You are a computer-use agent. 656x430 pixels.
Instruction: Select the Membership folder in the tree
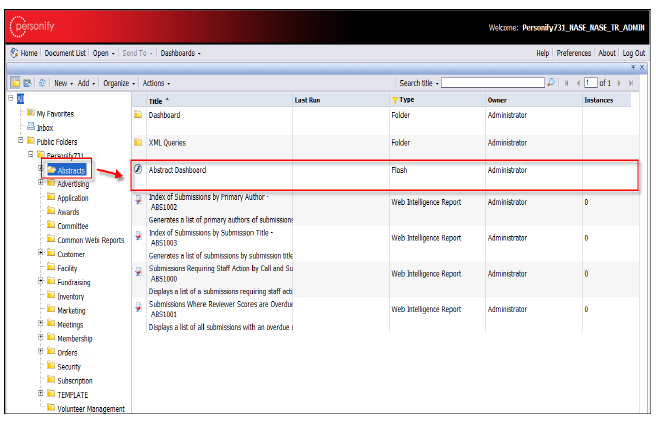74,339
